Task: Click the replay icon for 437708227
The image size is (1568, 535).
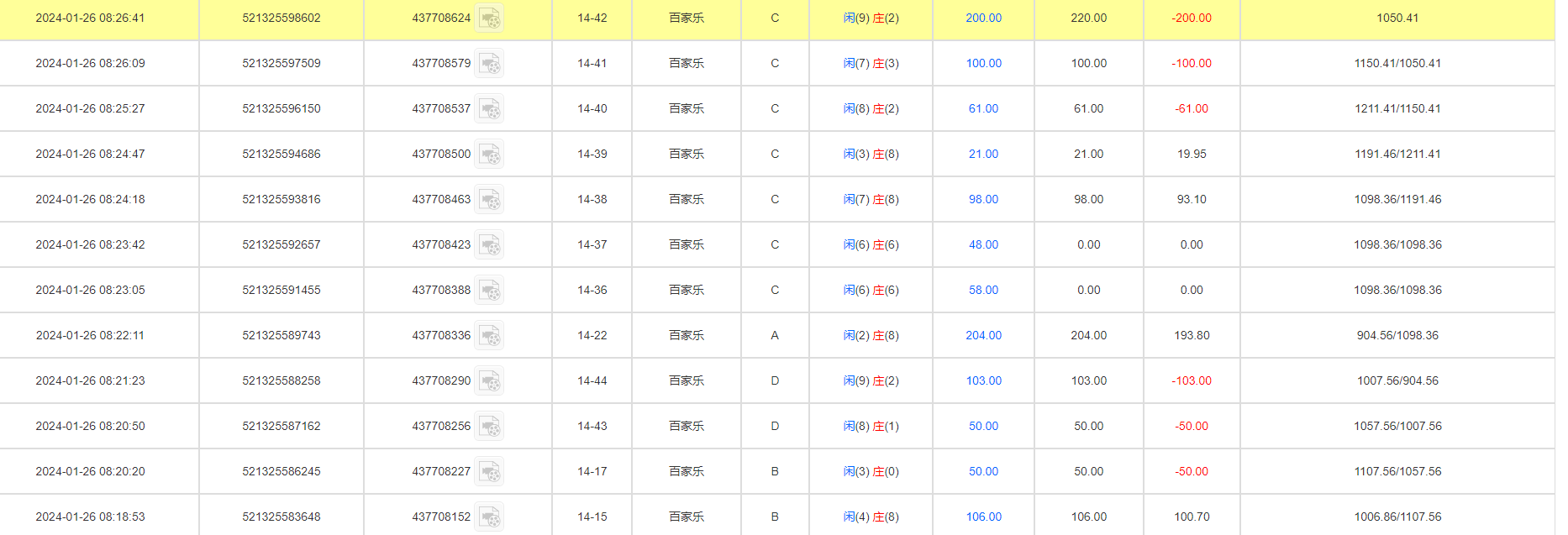Action: click(x=489, y=471)
